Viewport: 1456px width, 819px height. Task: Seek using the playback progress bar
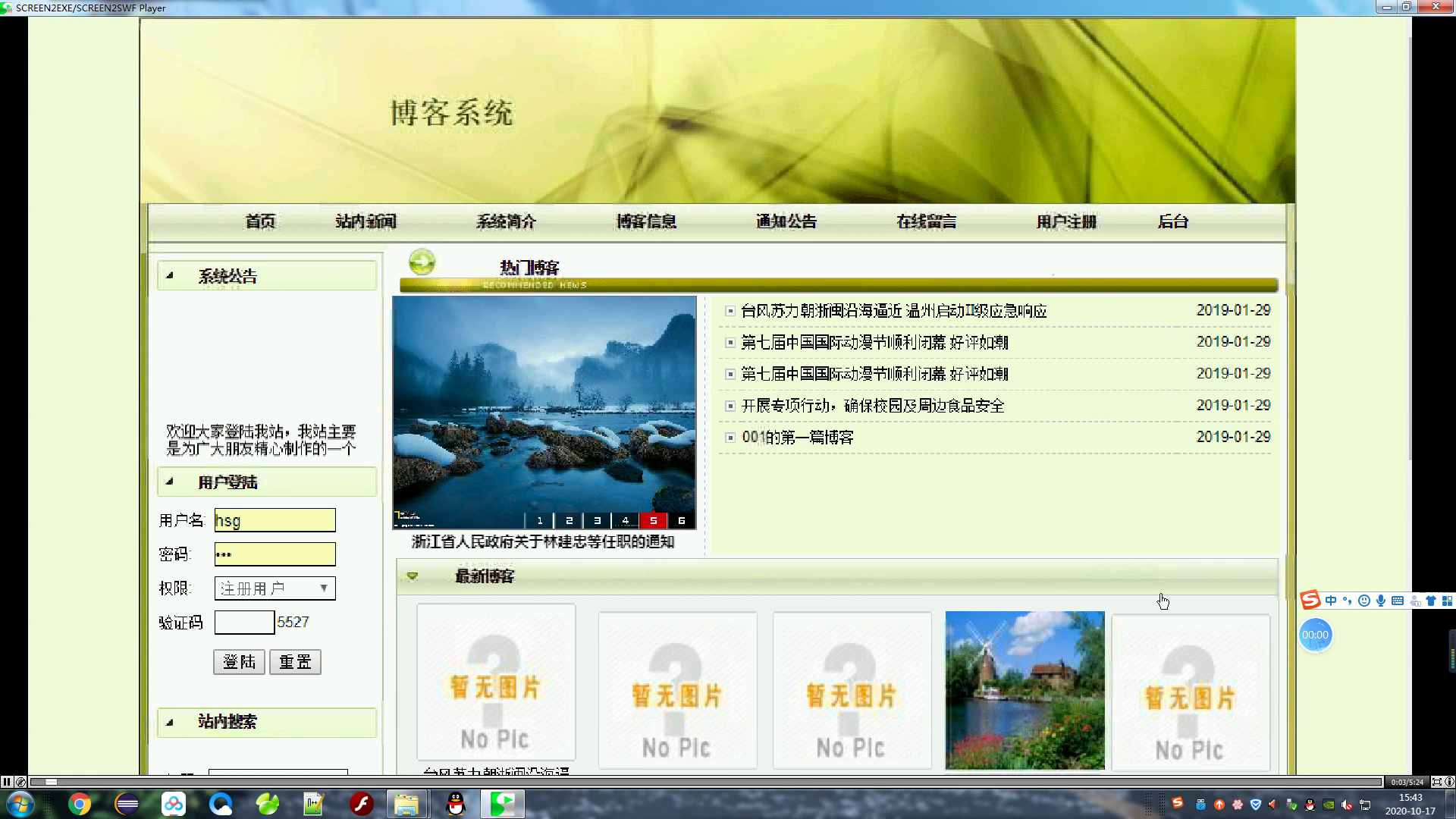[x=705, y=782]
